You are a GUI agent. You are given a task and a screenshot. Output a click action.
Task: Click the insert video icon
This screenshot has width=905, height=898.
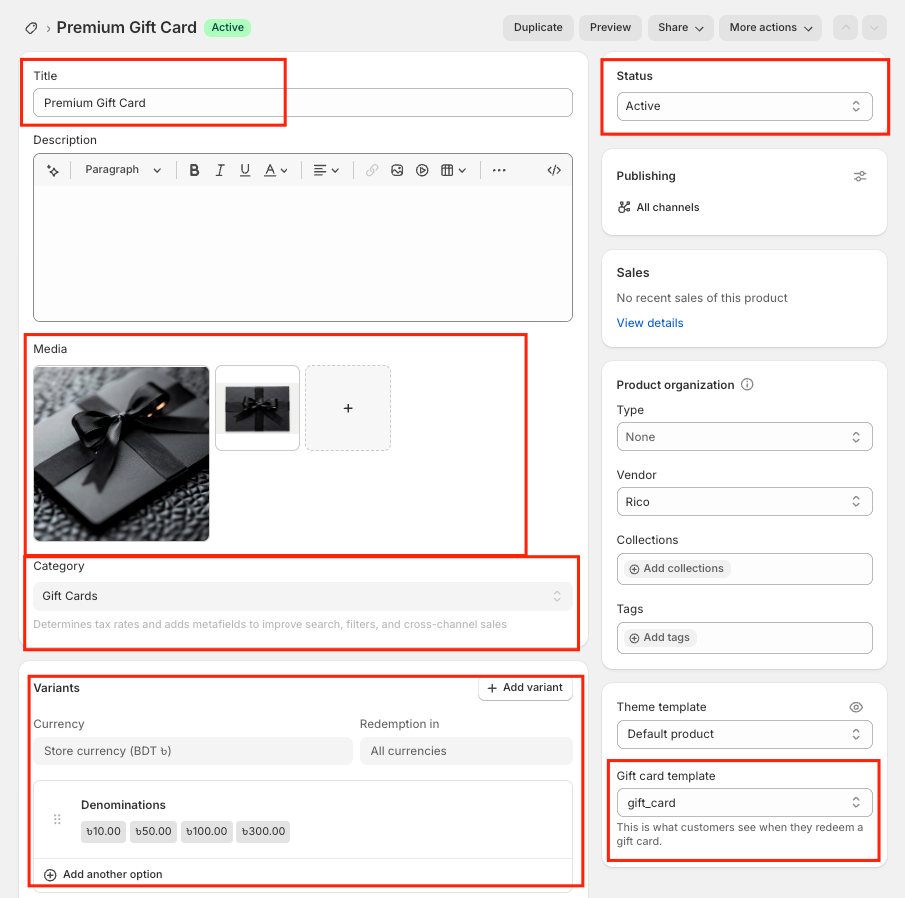click(422, 170)
